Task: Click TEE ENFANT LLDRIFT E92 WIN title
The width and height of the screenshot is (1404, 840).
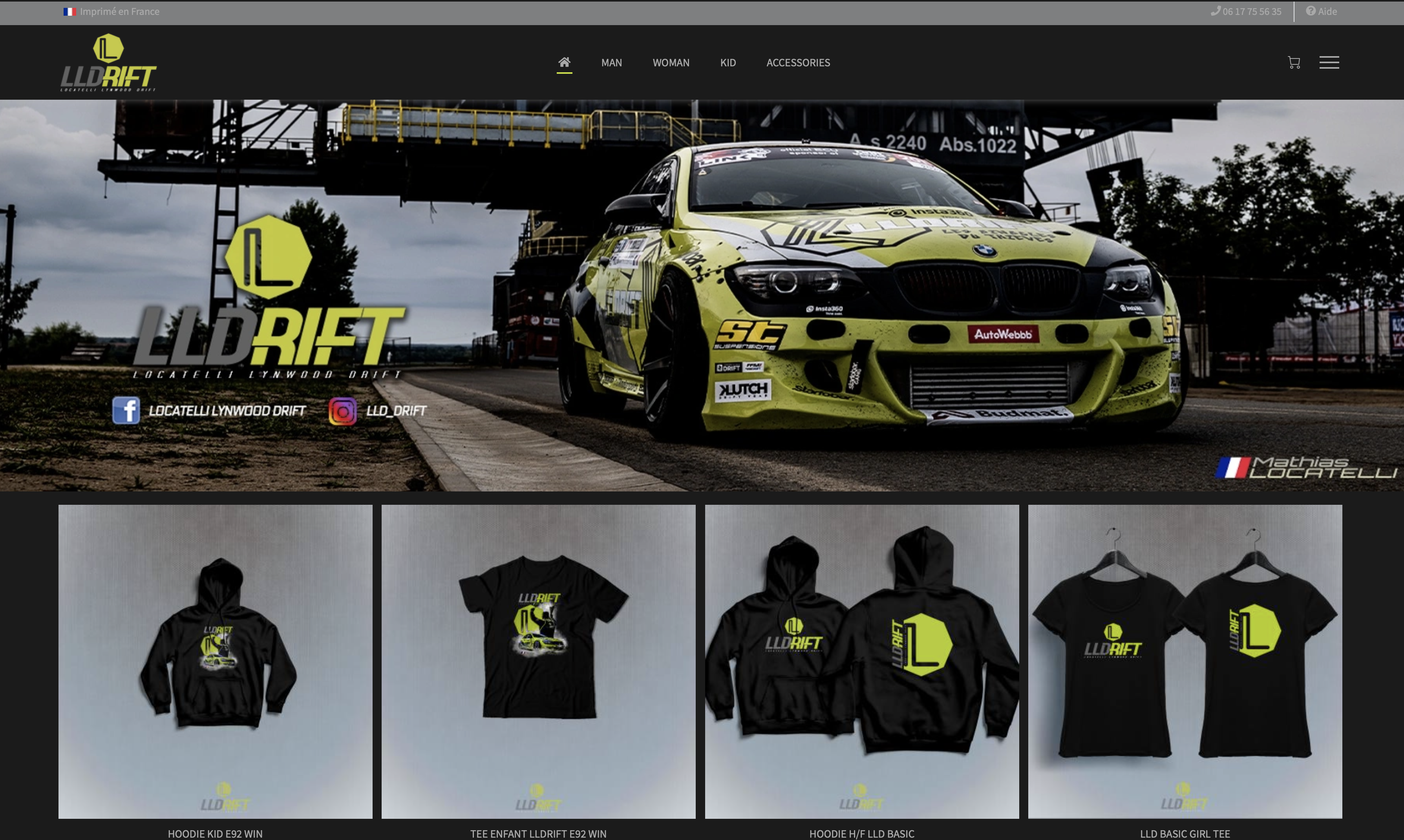Action: pos(538,834)
